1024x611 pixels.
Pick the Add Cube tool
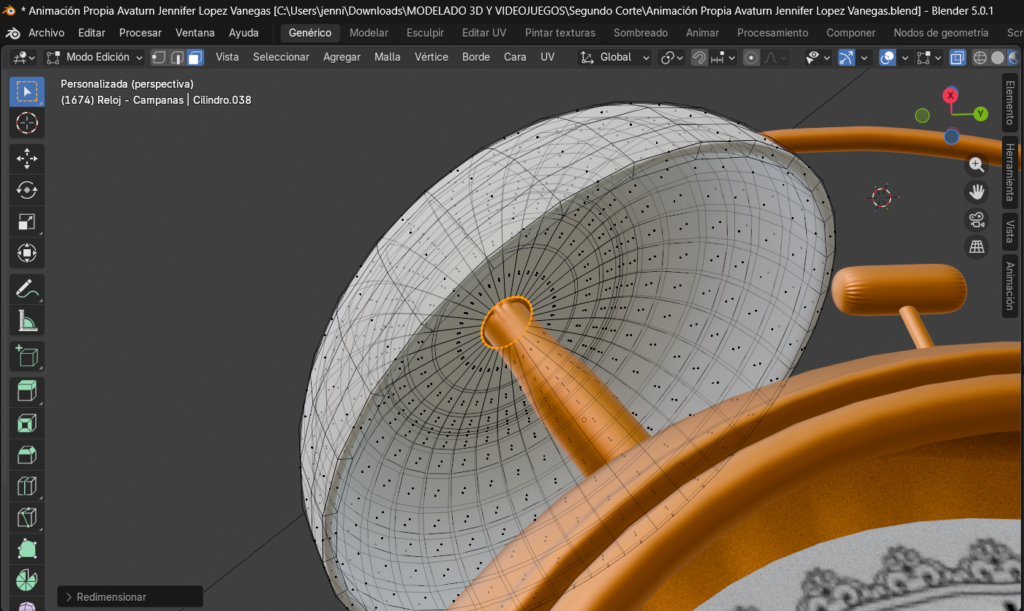[27, 356]
